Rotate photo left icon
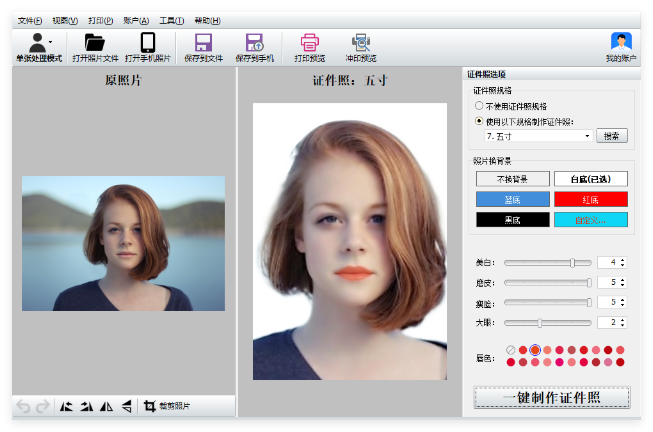 point(66,406)
